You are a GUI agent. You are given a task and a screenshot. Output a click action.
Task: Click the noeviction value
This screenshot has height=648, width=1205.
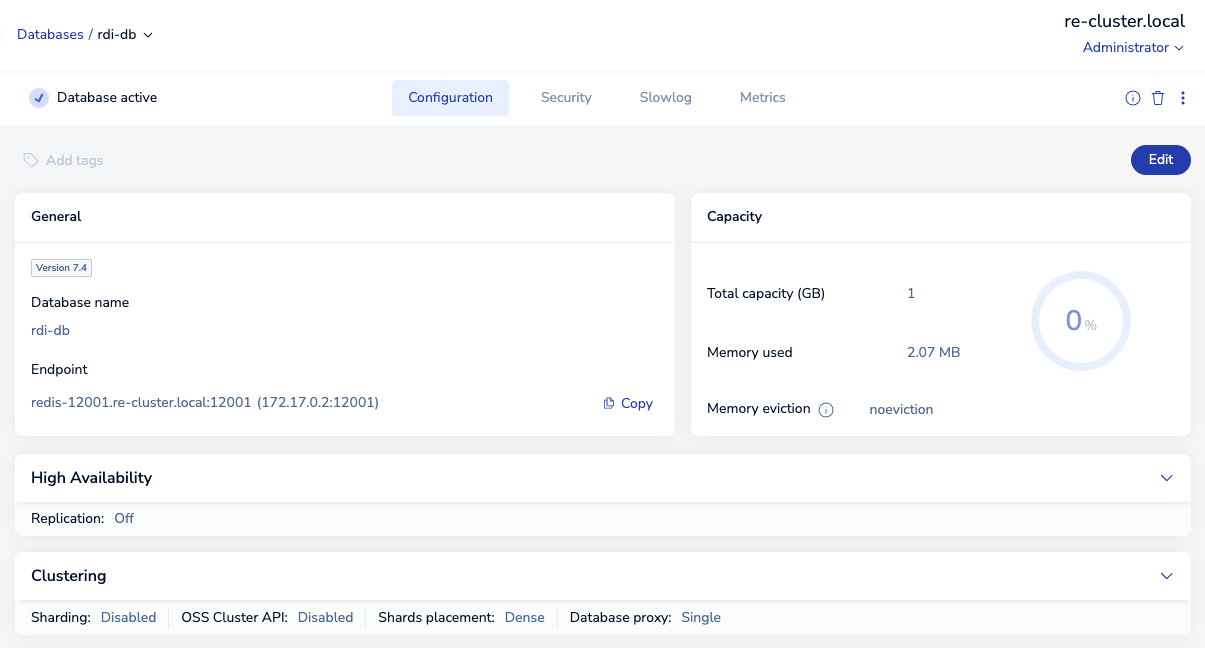click(901, 410)
